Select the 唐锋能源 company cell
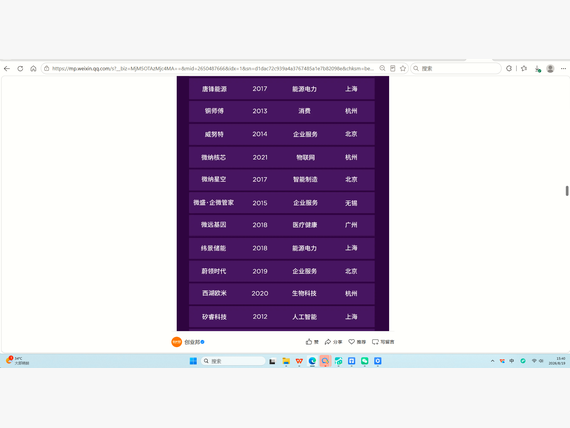The height and width of the screenshot is (428, 570). (x=214, y=89)
